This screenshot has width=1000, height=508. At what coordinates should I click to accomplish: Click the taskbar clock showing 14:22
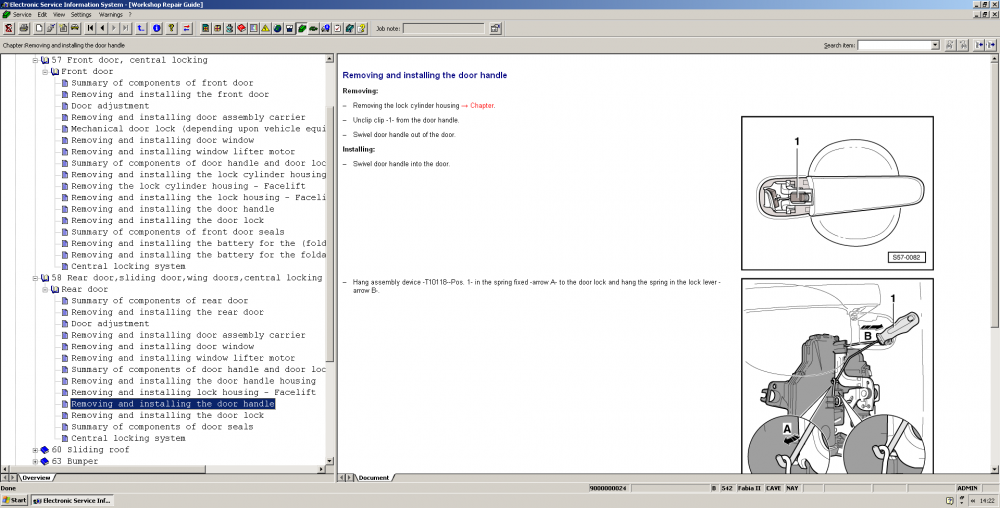pyautogui.click(x=986, y=501)
